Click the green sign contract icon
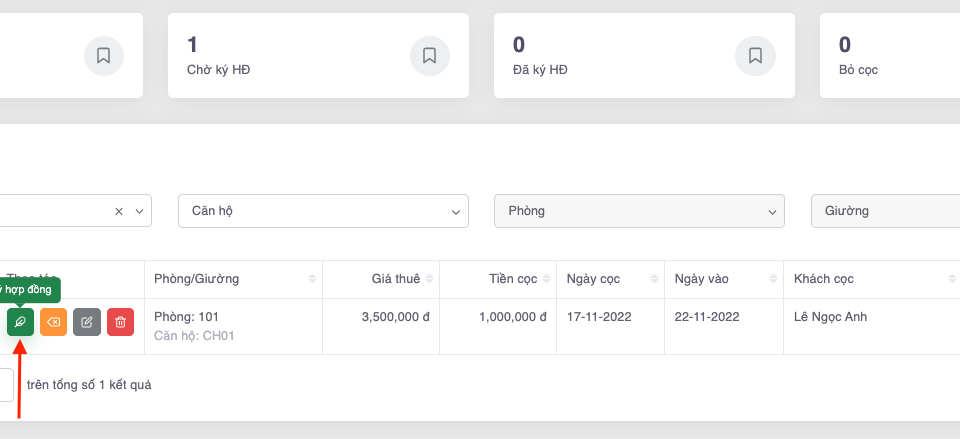This screenshot has width=960, height=439. pyautogui.click(x=20, y=322)
